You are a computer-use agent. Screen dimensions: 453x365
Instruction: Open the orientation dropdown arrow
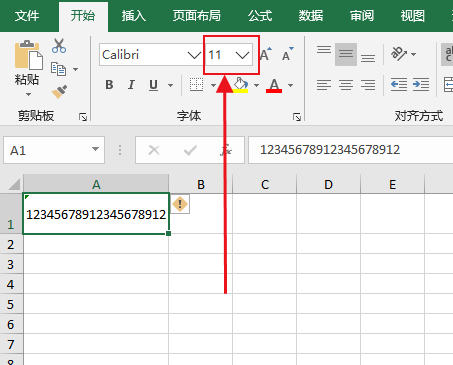(x=414, y=54)
